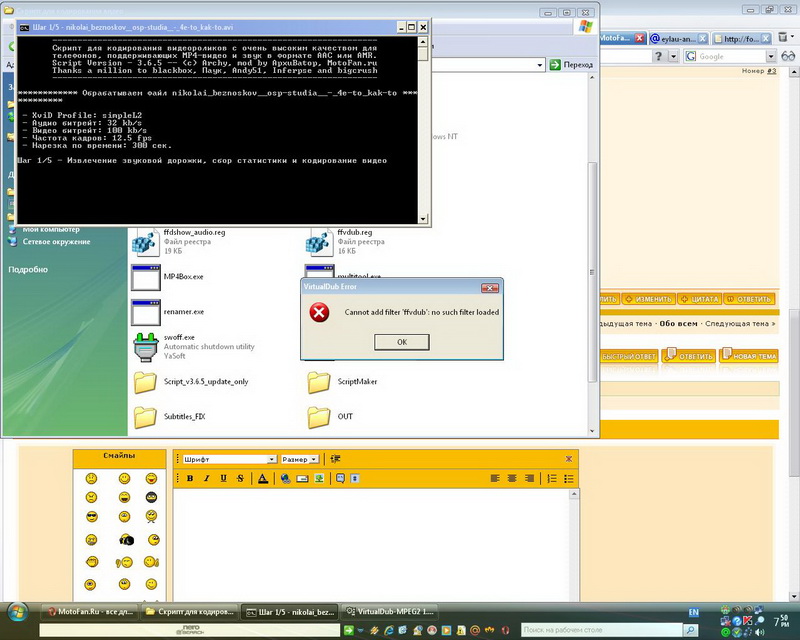Align text left in the forum editor
The height and width of the screenshot is (640, 800).
point(495,478)
